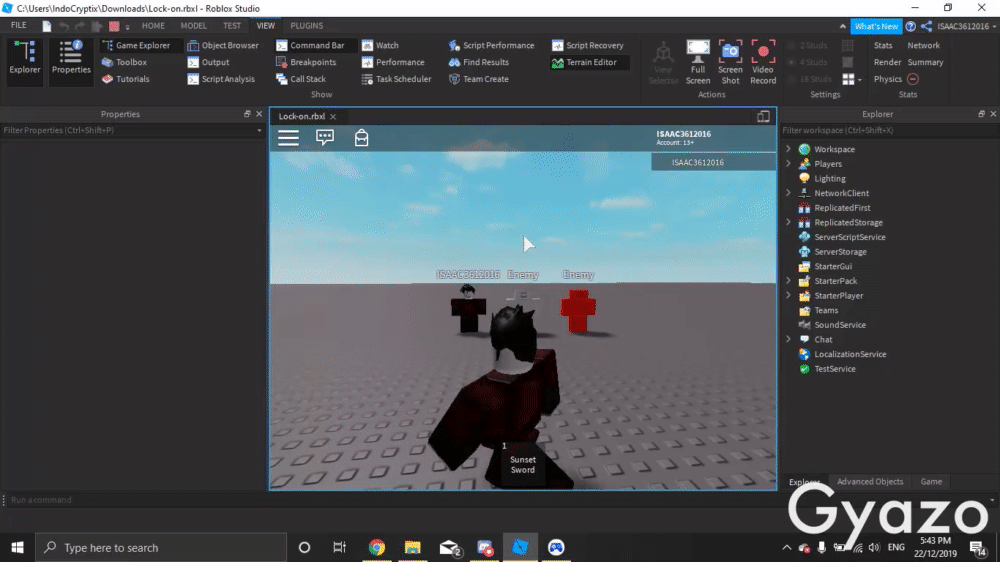Screen dimensions: 1000x562
Task: Stop the playtest with the red square
Action: 114,26
